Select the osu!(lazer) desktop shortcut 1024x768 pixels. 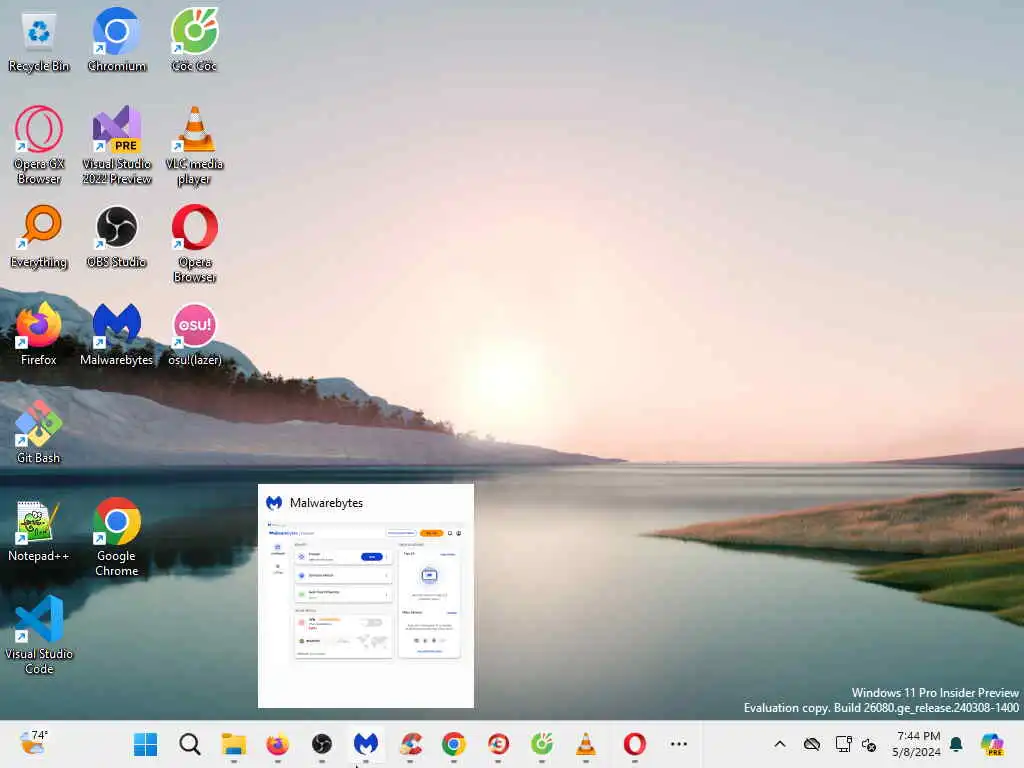point(194,334)
